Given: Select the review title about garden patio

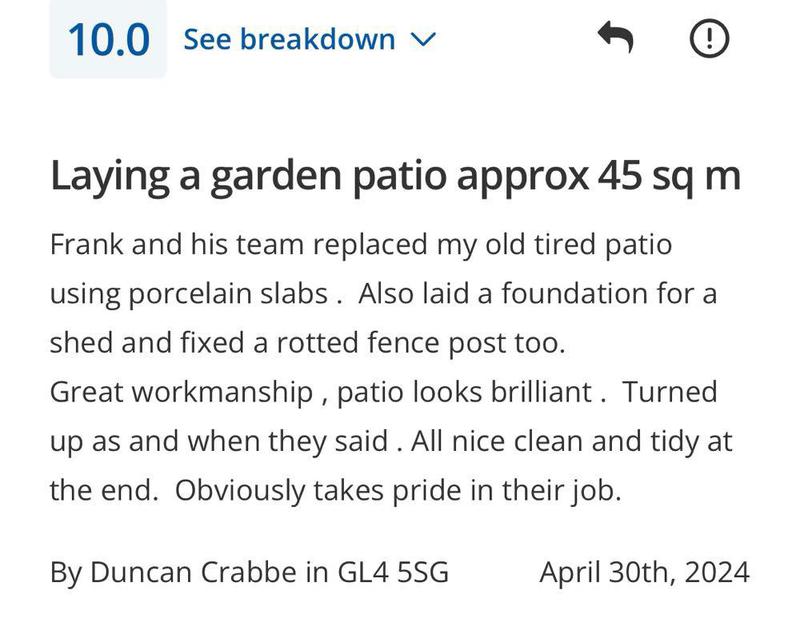Looking at the screenshot, I should (x=395, y=177).
